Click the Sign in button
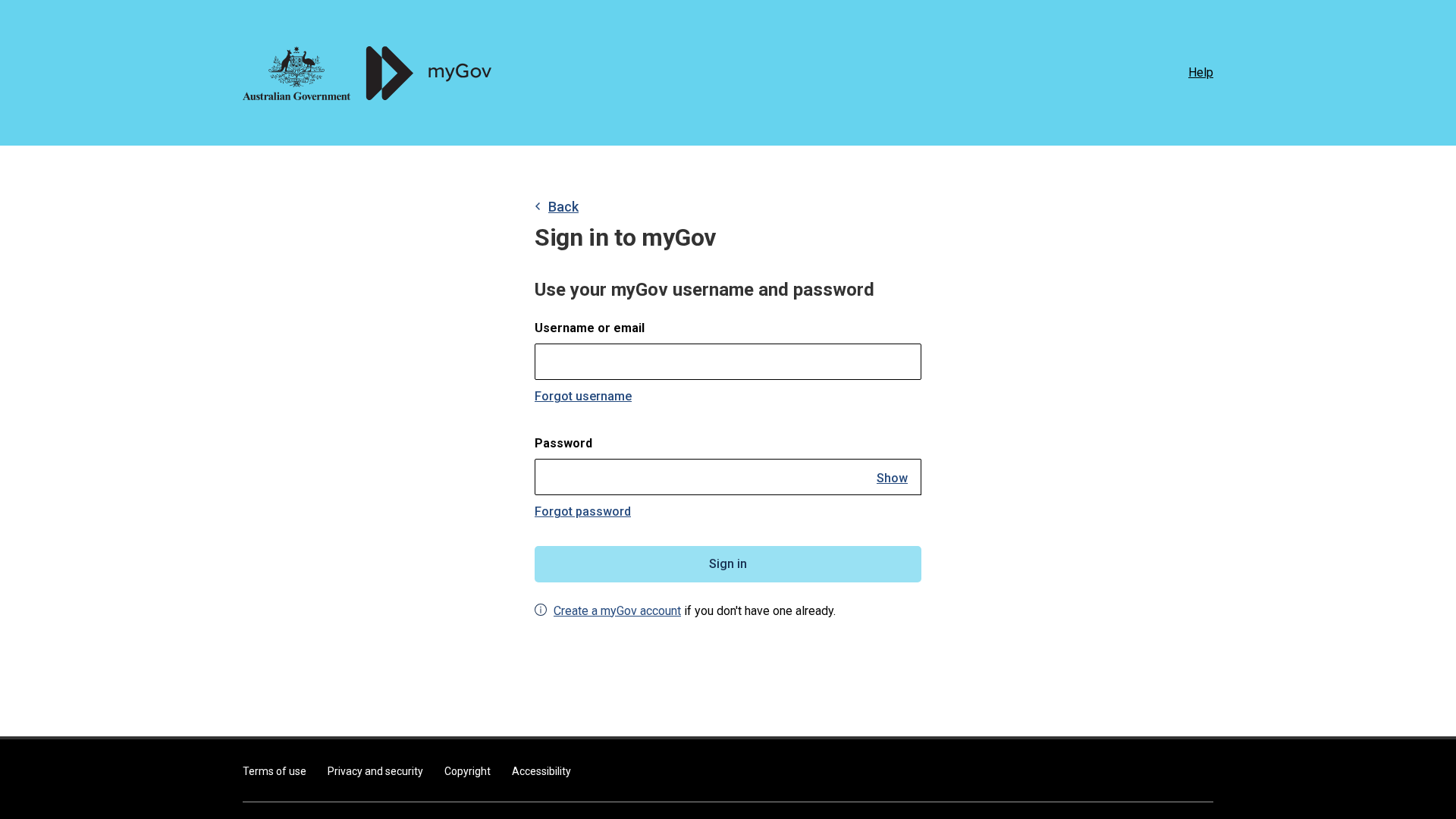1456x819 pixels. tap(728, 564)
